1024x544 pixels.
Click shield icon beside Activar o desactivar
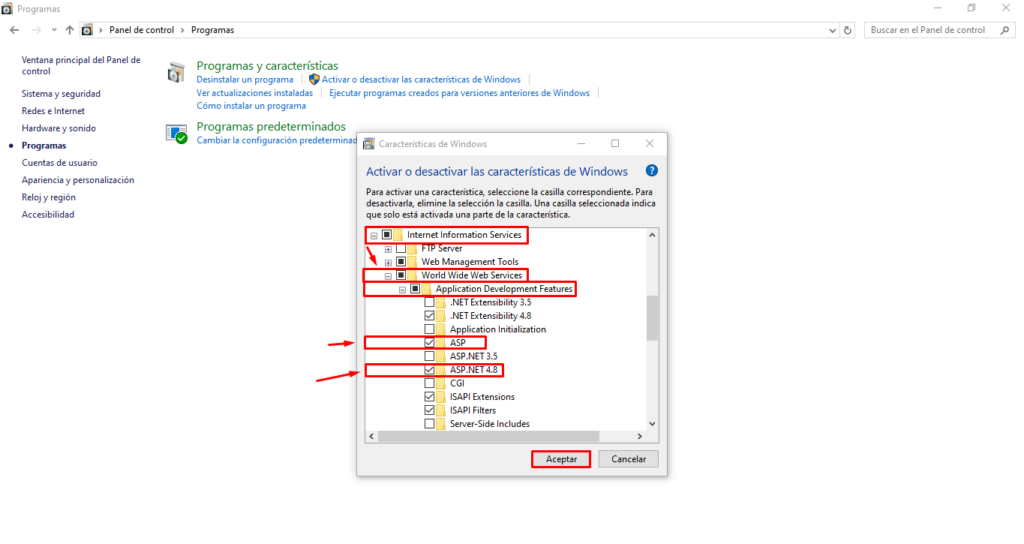click(x=314, y=79)
